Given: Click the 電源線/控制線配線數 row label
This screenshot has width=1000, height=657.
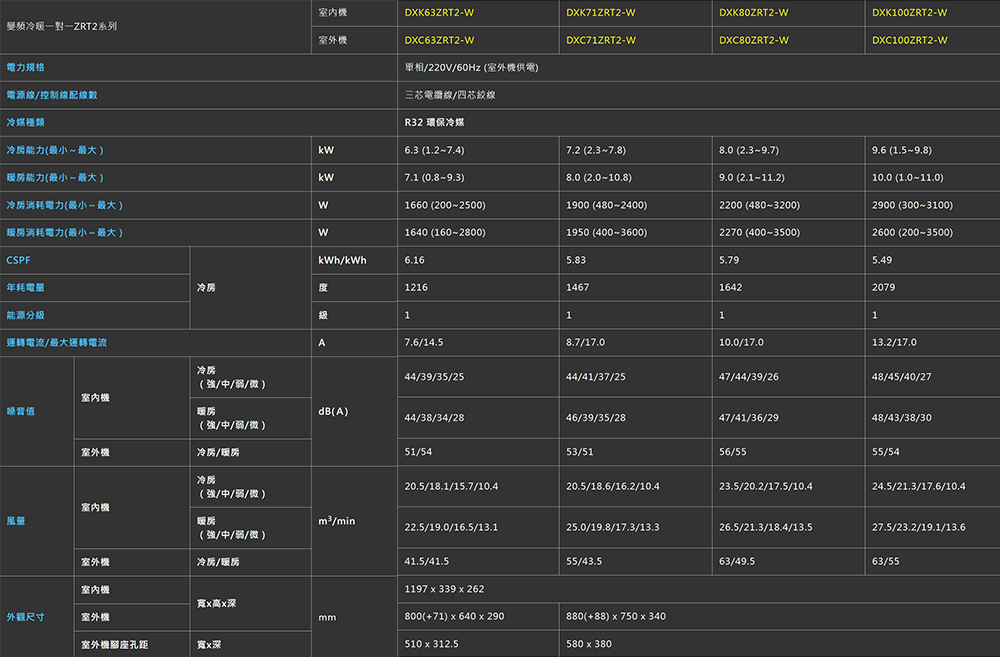Looking at the screenshot, I should [52, 95].
